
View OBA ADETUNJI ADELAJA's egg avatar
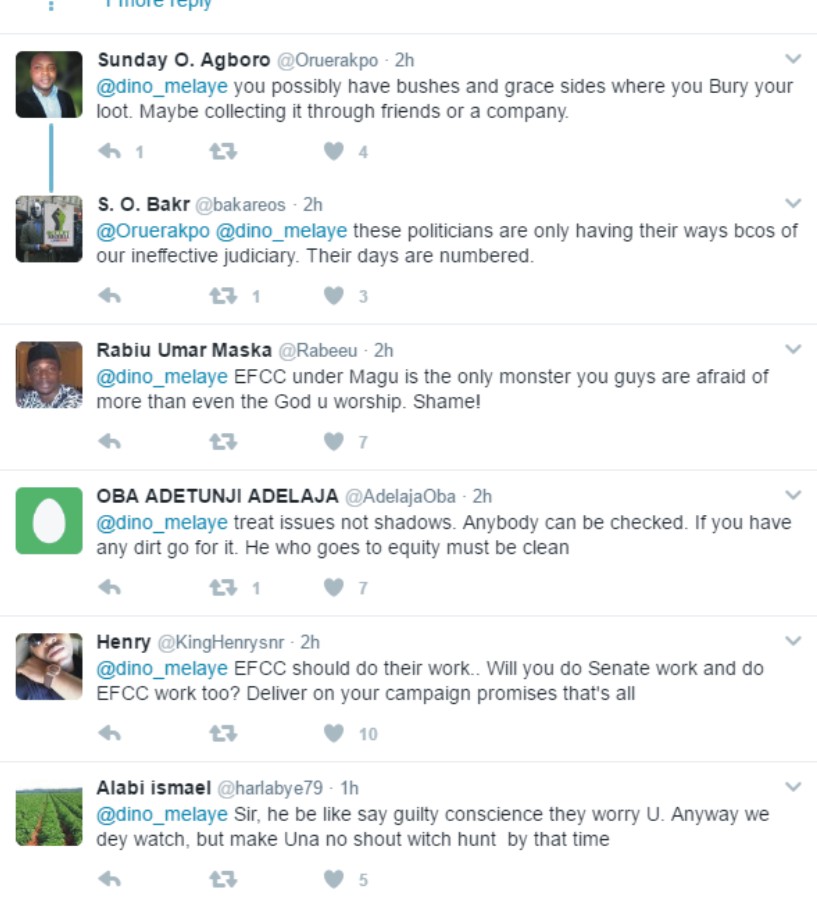(x=49, y=521)
